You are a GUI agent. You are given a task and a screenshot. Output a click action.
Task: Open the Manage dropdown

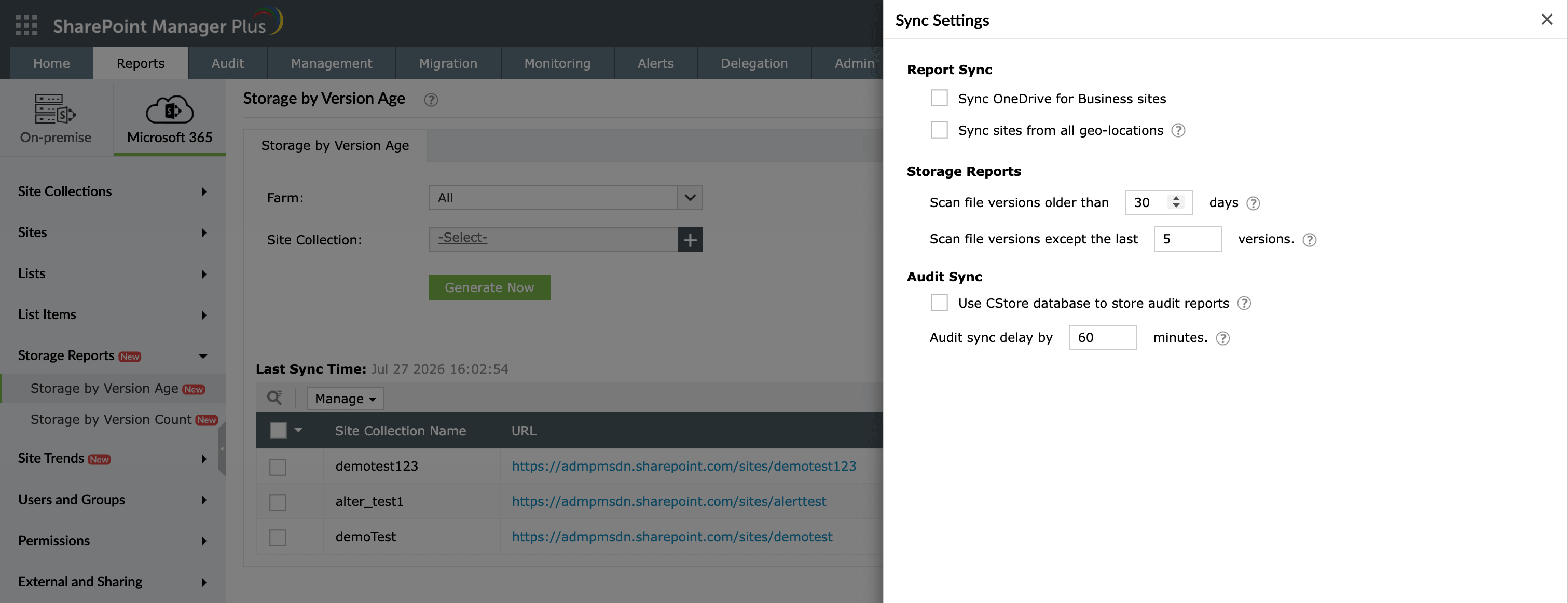click(345, 399)
